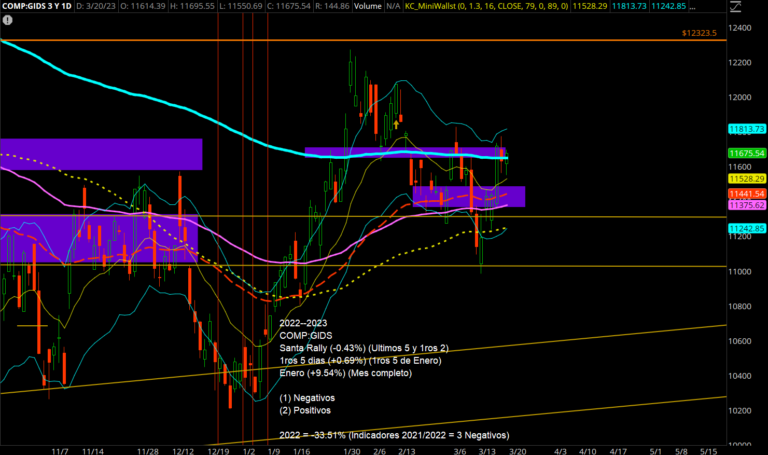The height and width of the screenshot is (455, 768).
Task: Click the small purple zone right of center
Action: (x=469, y=197)
